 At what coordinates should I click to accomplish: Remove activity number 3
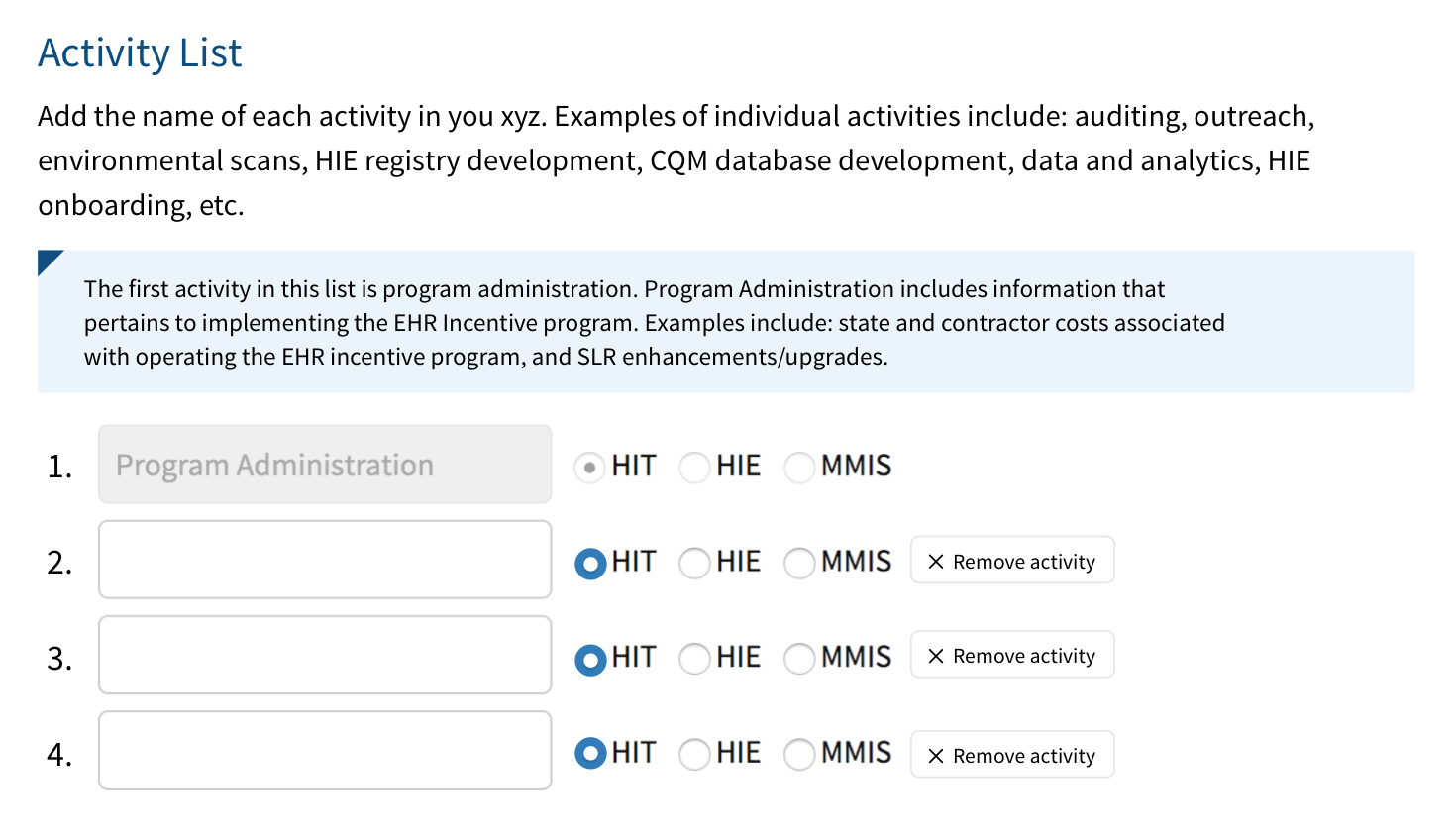(1011, 656)
